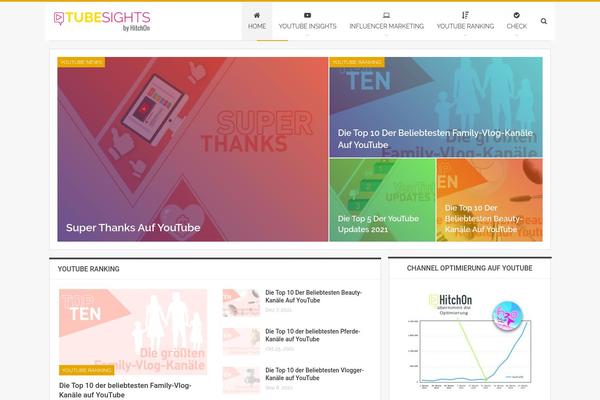The width and height of the screenshot is (600, 400).
Task: Click the Influencer Marketing laptop icon
Action: 386,15
